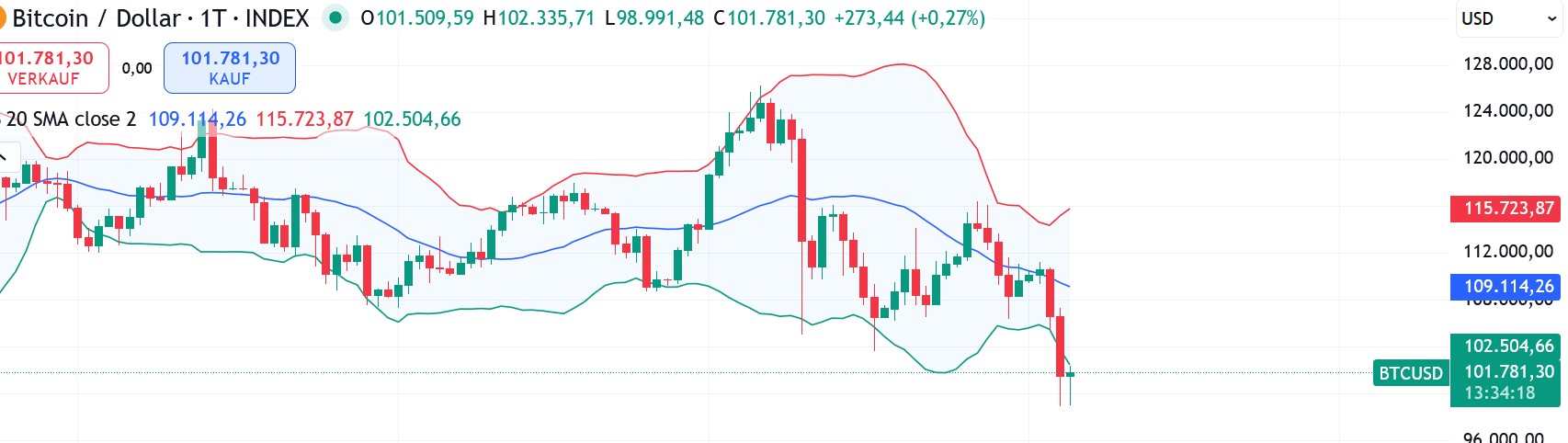Select the 20 SMA close 2 indicator legend
Screen dimensions: 1568x443
click(x=72, y=119)
